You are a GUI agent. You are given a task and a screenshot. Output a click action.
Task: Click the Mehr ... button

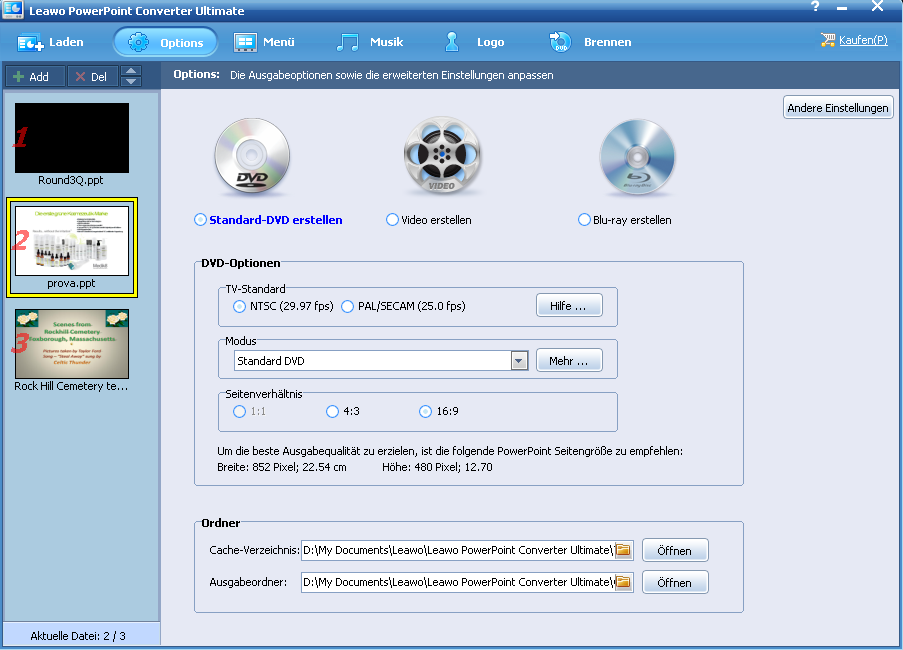coord(569,361)
